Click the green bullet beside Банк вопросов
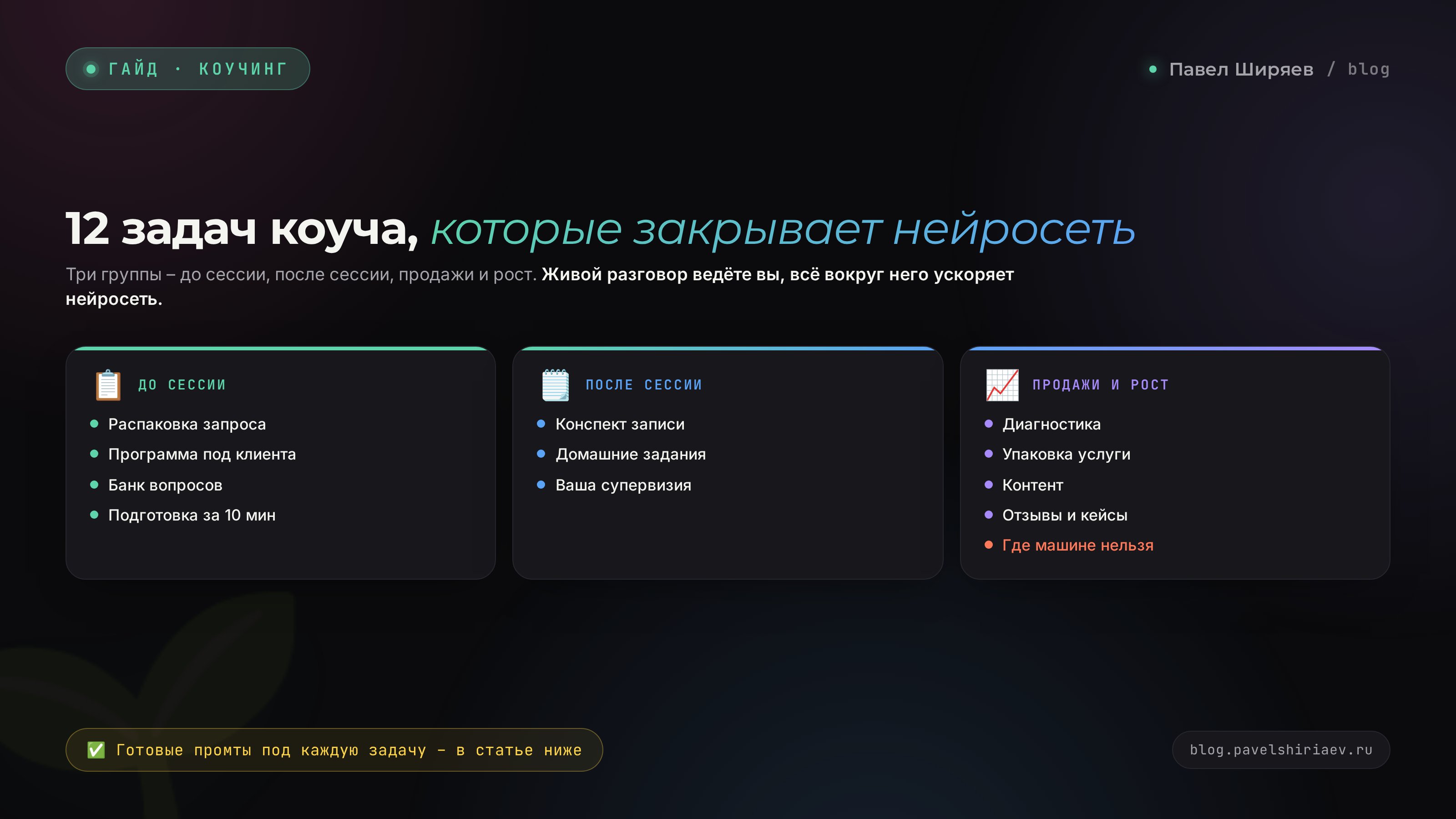 [94, 485]
